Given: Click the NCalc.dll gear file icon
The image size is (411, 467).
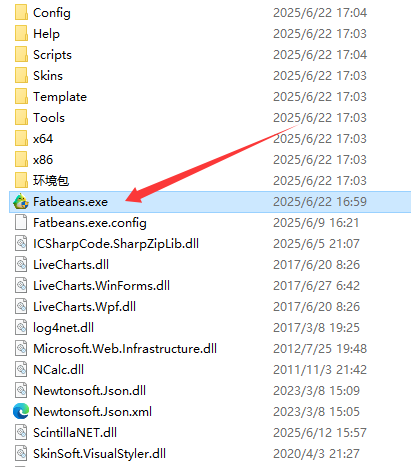Looking at the screenshot, I should [21, 369].
